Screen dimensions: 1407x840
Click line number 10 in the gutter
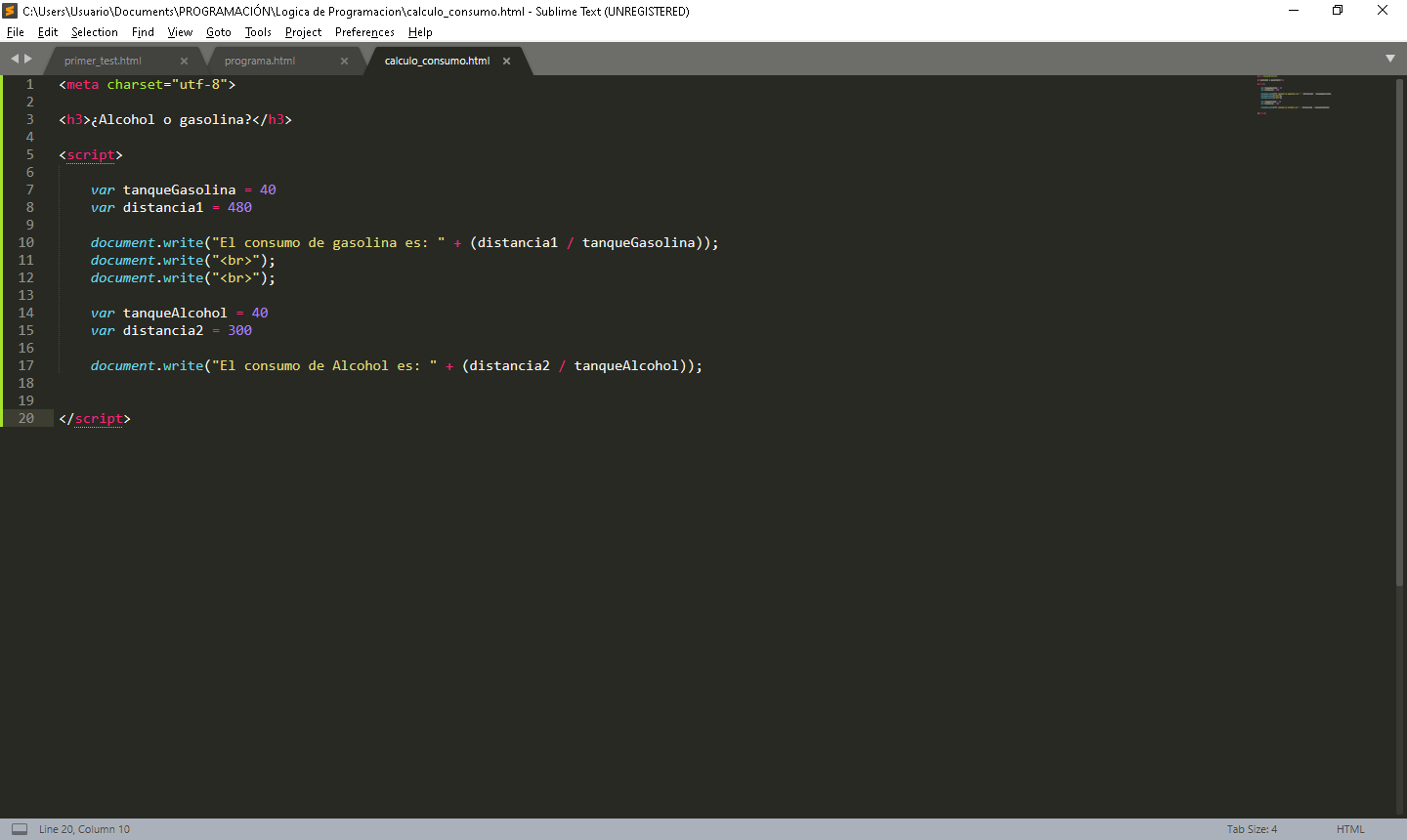click(x=26, y=242)
